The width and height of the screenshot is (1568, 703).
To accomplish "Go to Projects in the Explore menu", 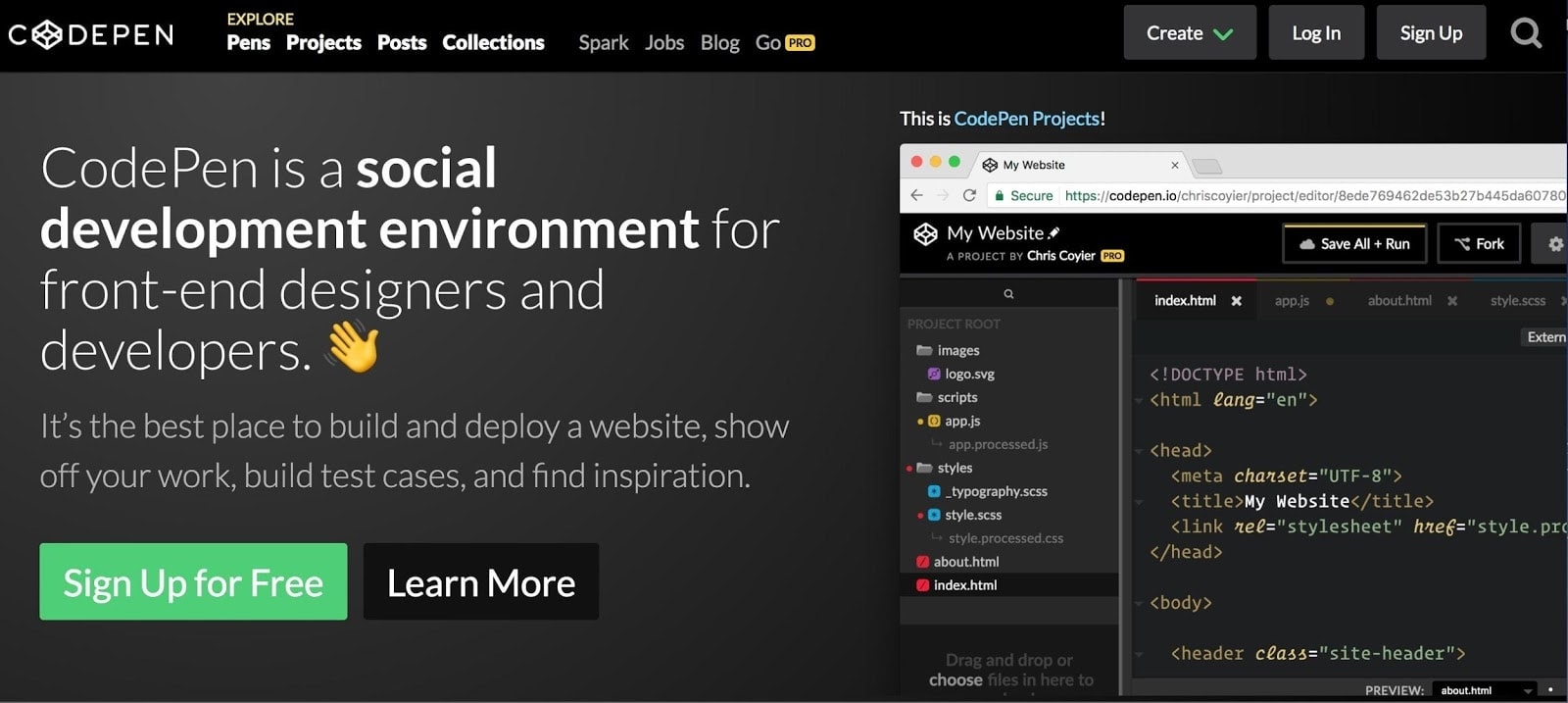I will 323,43.
